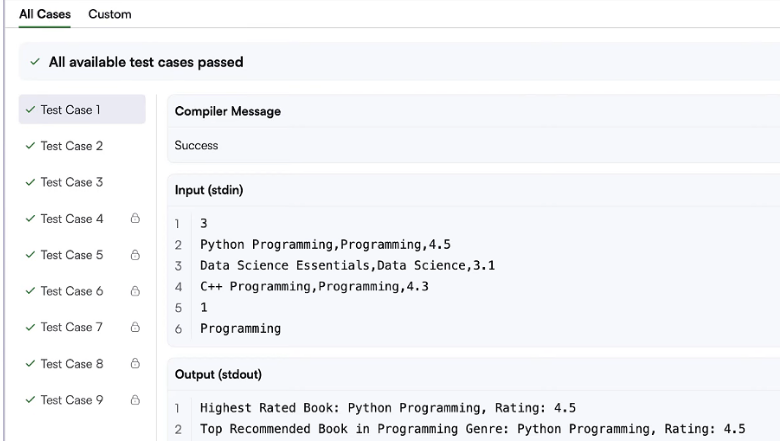Click the green checkmark before Test Case 1
The image size is (780, 441).
tap(32, 110)
